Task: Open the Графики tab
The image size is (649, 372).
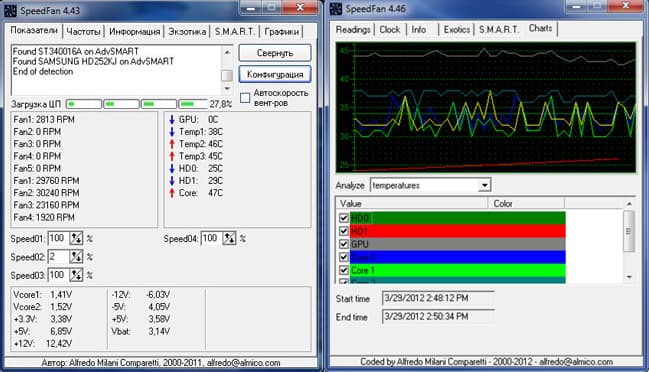Action: pos(281,32)
